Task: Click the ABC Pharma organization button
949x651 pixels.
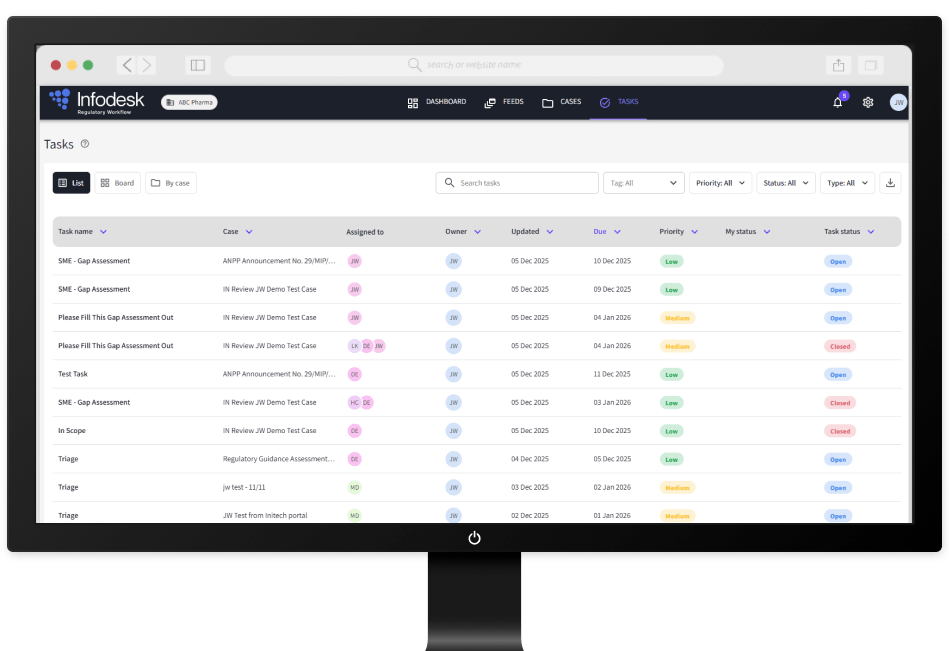Action: pos(189,102)
